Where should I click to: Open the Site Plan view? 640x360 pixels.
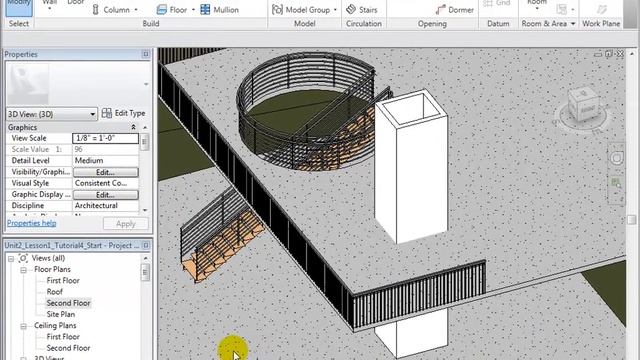(x=60, y=314)
